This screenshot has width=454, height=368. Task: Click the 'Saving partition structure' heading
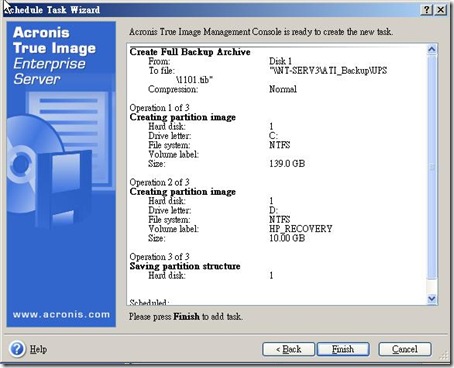pyautogui.click(x=185, y=266)
